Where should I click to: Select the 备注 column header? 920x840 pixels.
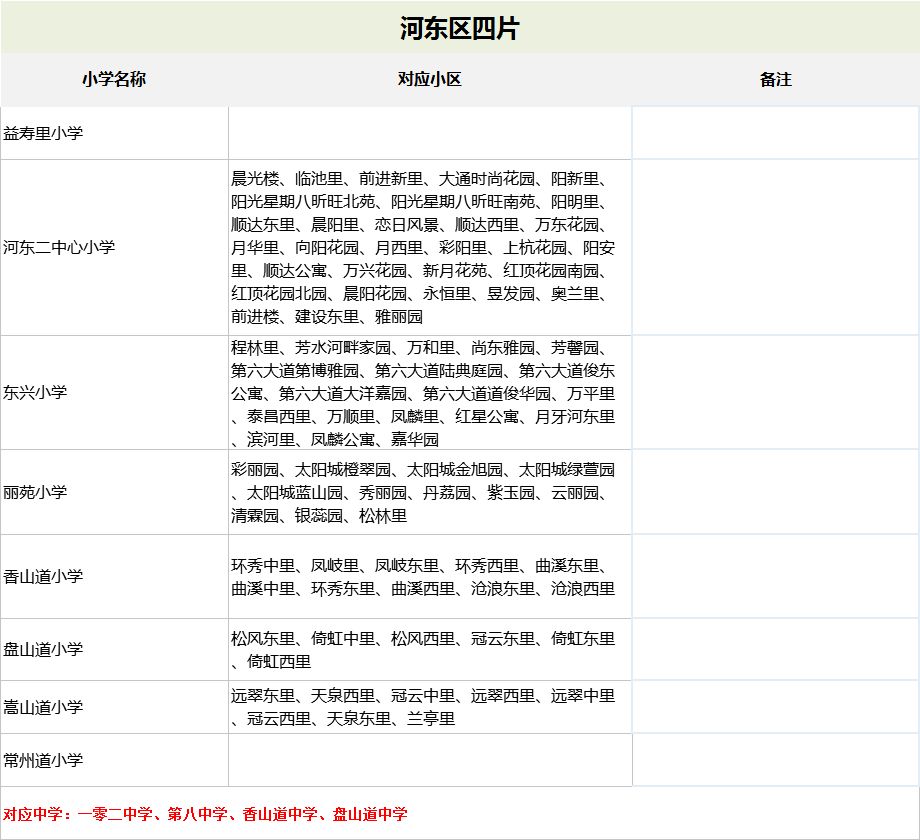(775, 79)
